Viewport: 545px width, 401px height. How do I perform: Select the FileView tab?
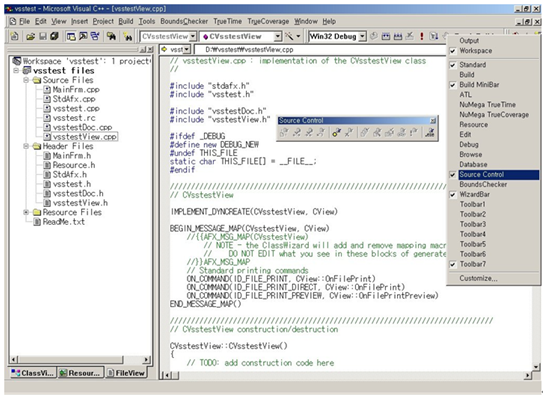(x=126, y=373)
